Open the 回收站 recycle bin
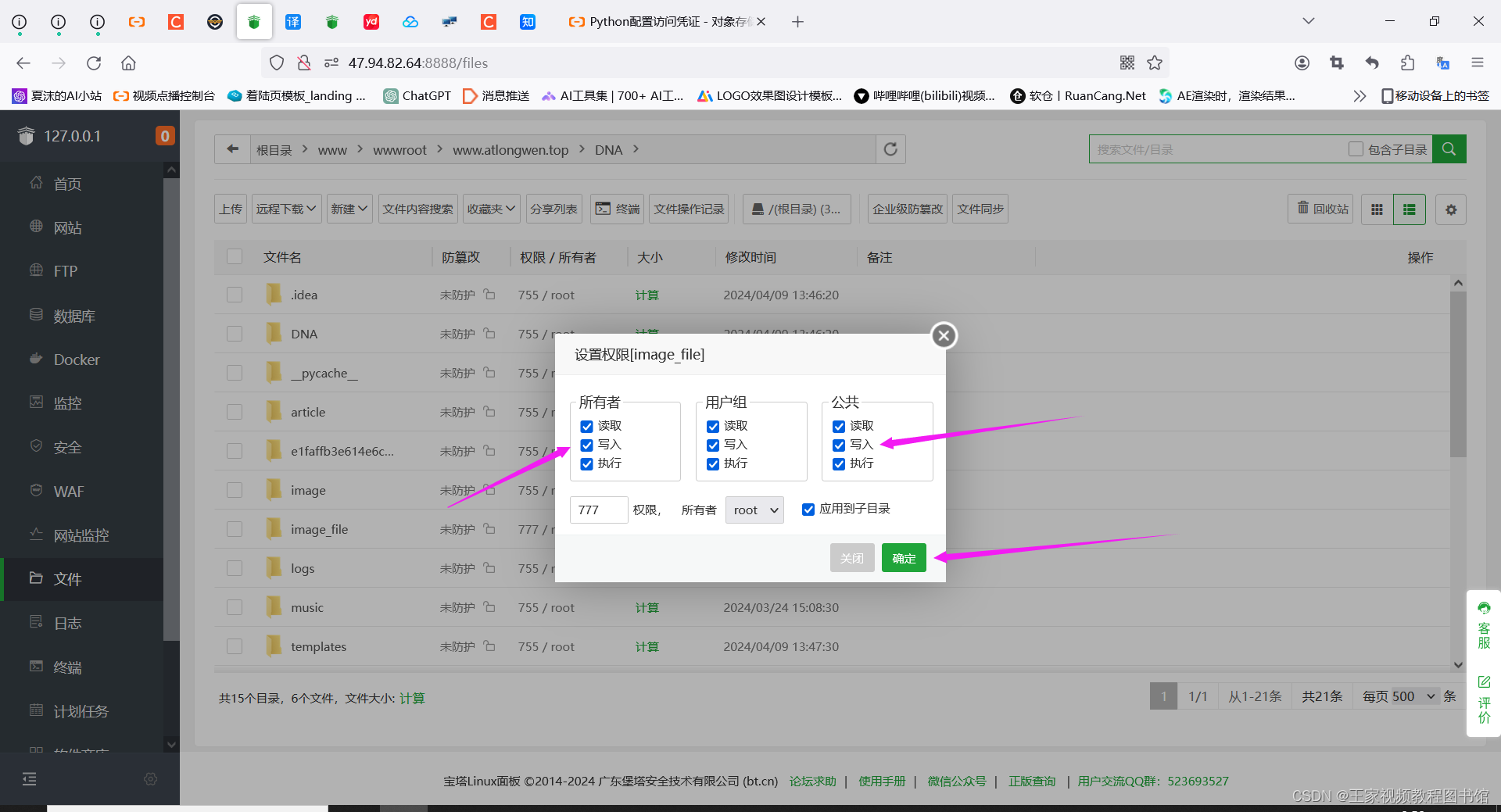The width and height of the screenshot is (1501, 812). 1320,209
